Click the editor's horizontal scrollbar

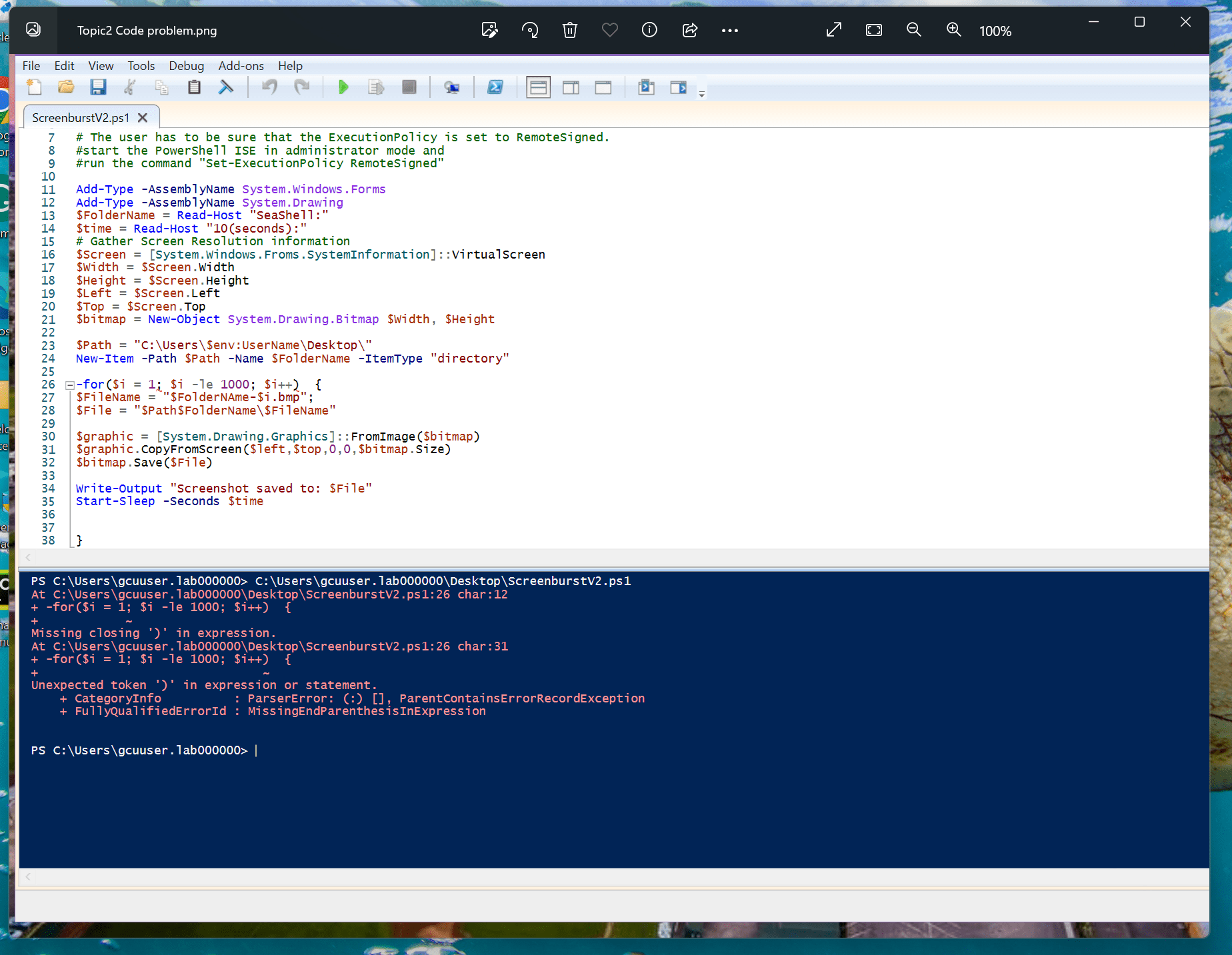point(600,558)
